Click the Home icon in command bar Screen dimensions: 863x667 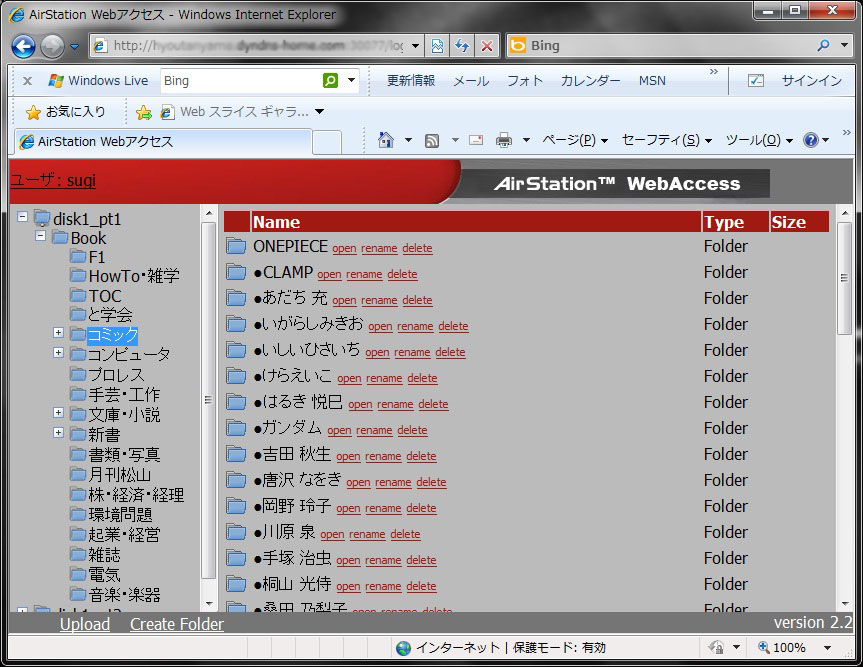386,141
